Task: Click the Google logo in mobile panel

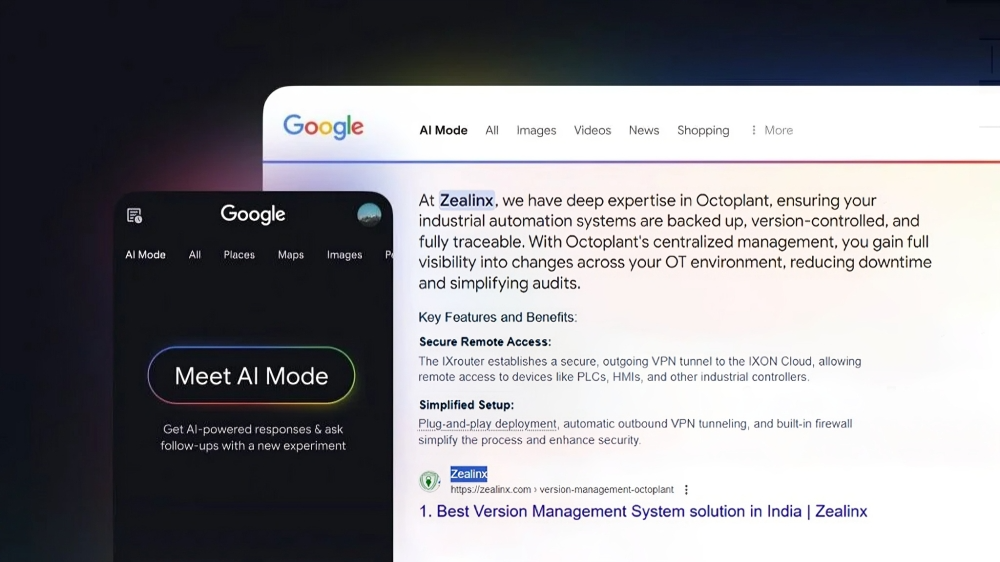Action: [x=253, y=214]
